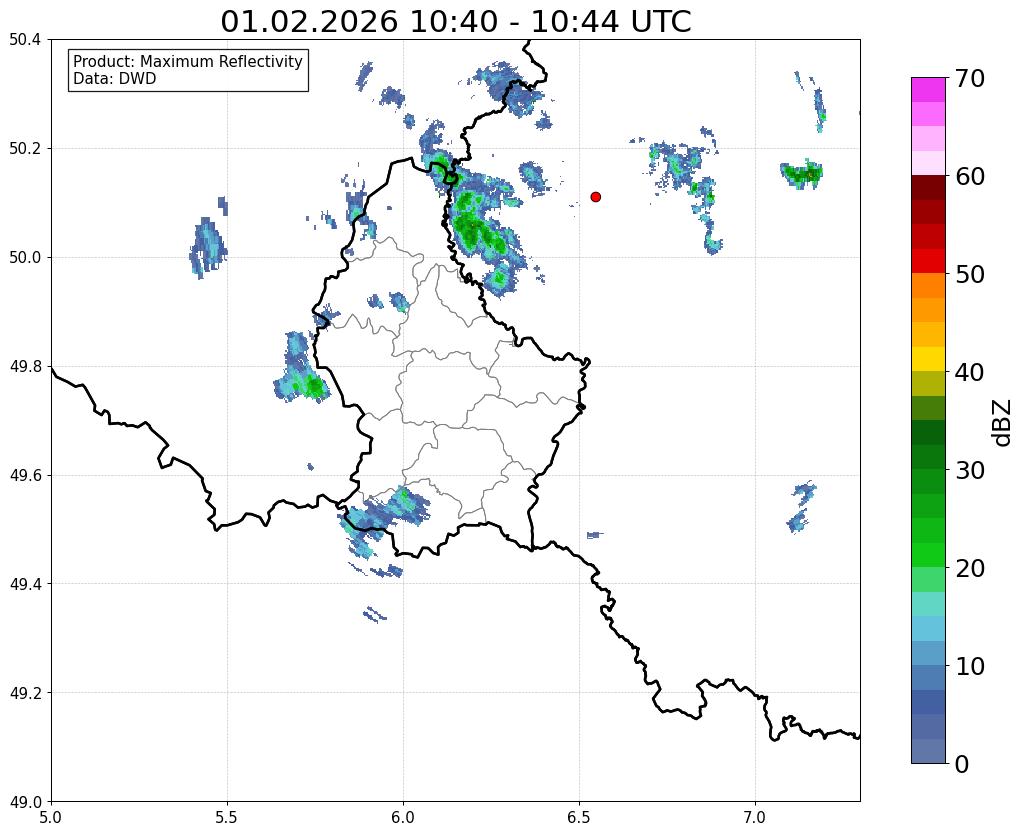Click the latitude axis label "49.0"
The width and height of the screenshot is (1023, 834).
click(x=25, y=802)
